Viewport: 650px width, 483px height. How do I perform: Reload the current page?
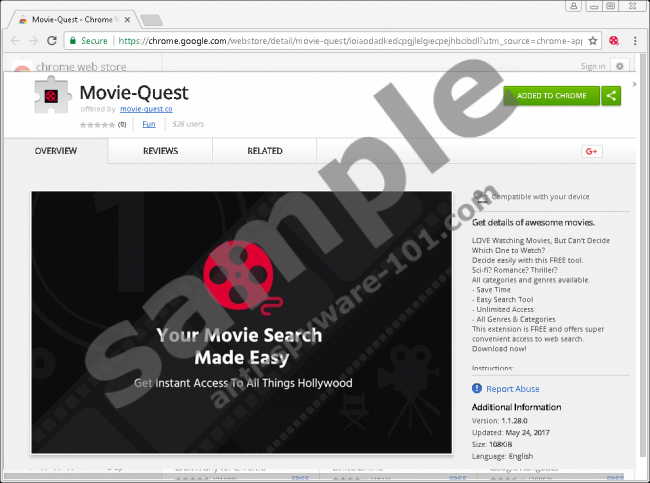51,41
